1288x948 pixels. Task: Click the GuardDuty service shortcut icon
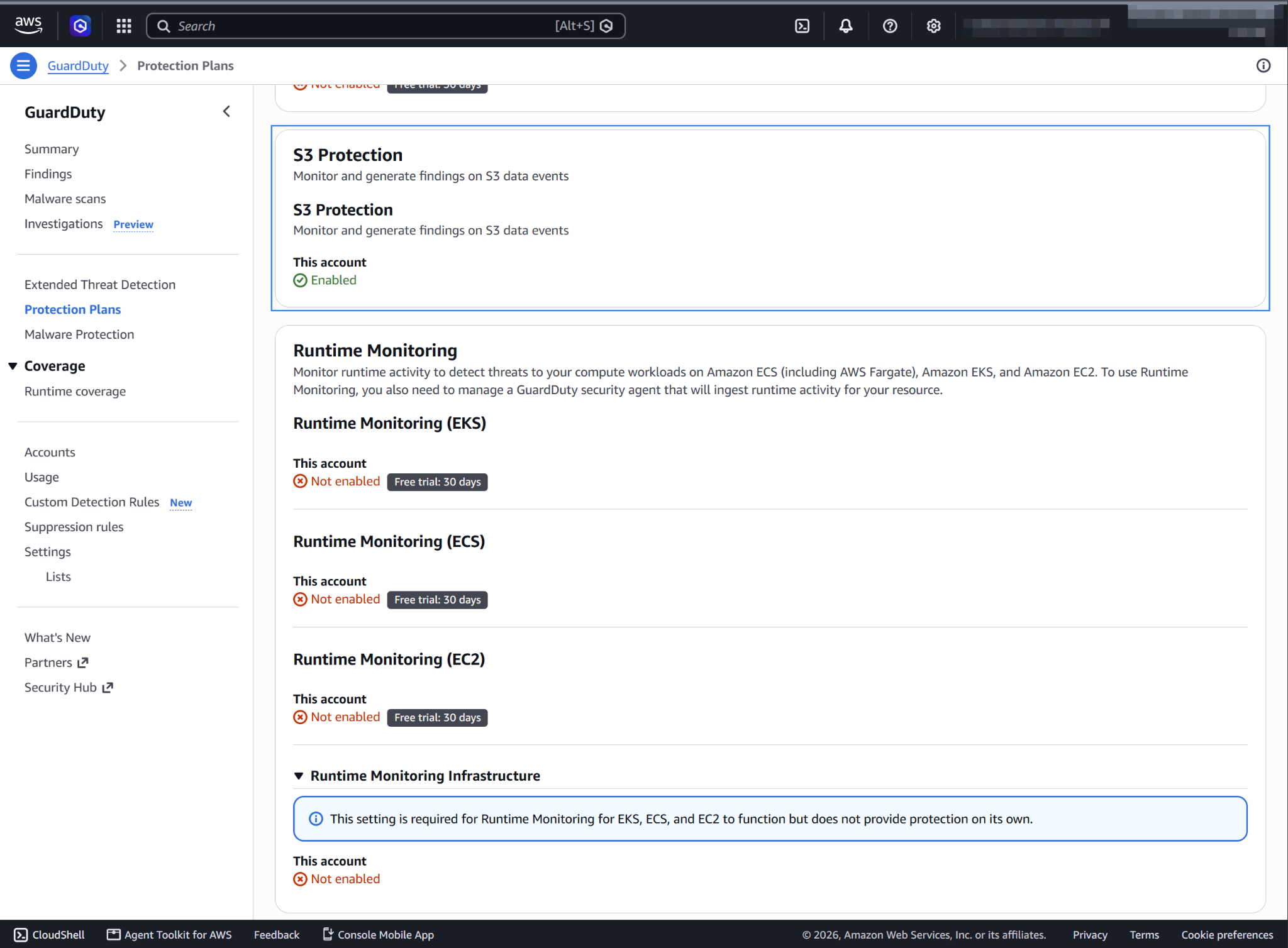[80, 26]
